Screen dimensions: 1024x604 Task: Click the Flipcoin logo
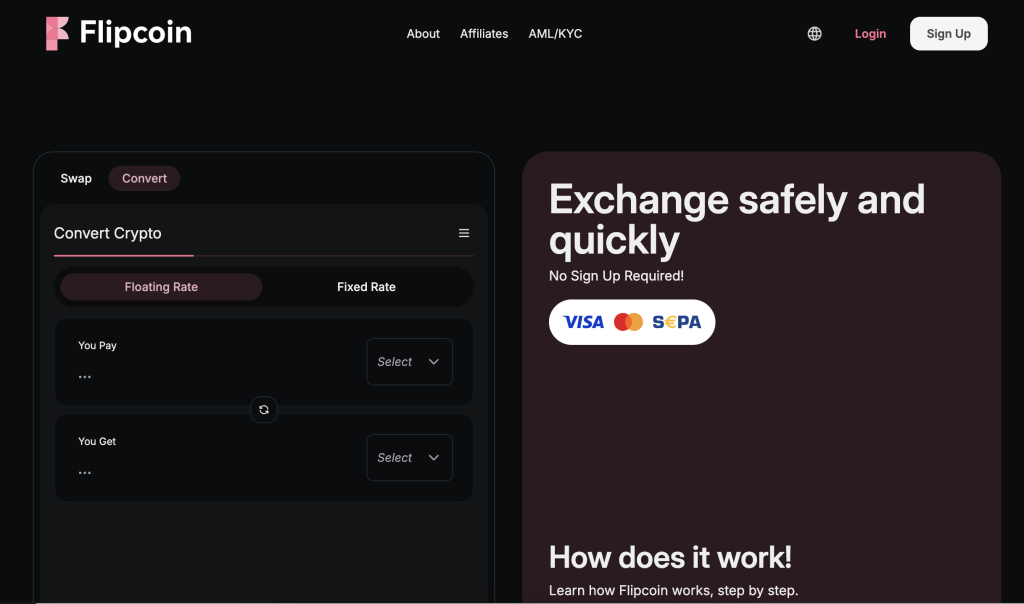pos(119,33)
